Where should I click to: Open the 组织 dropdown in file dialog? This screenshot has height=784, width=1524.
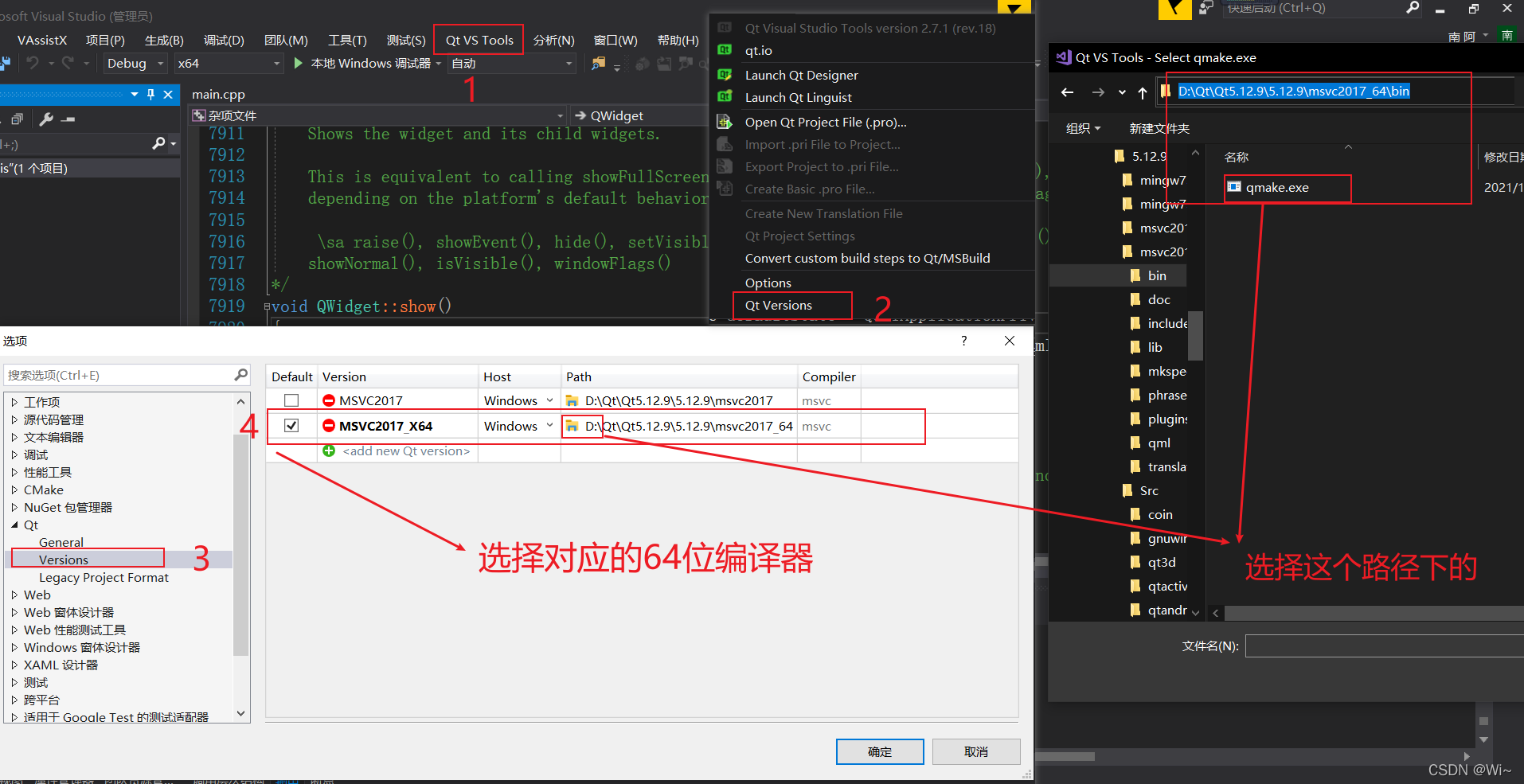[x=1083, y=128]
